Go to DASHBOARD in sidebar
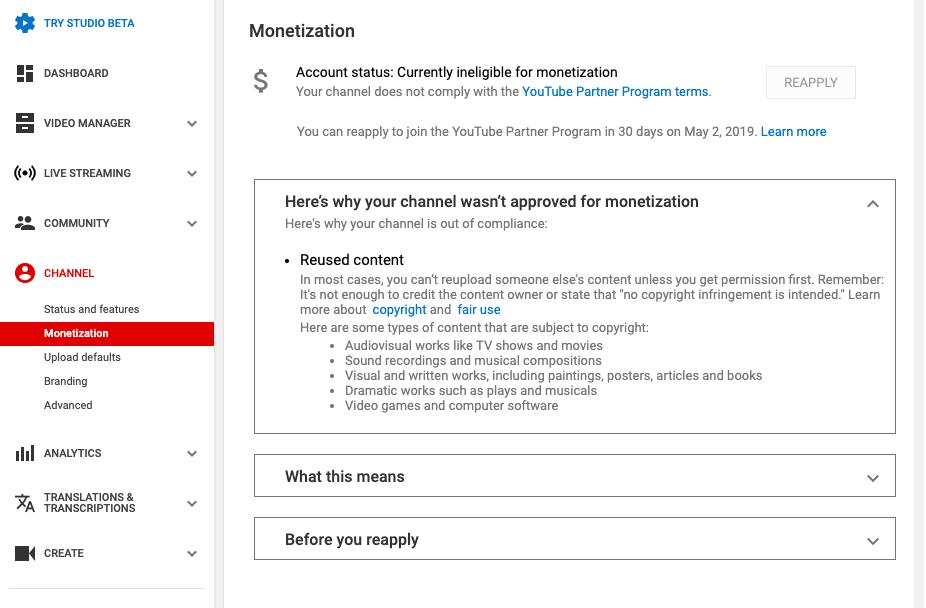The height and width of the screenshot is (608, 926). [x=76, y=73]
